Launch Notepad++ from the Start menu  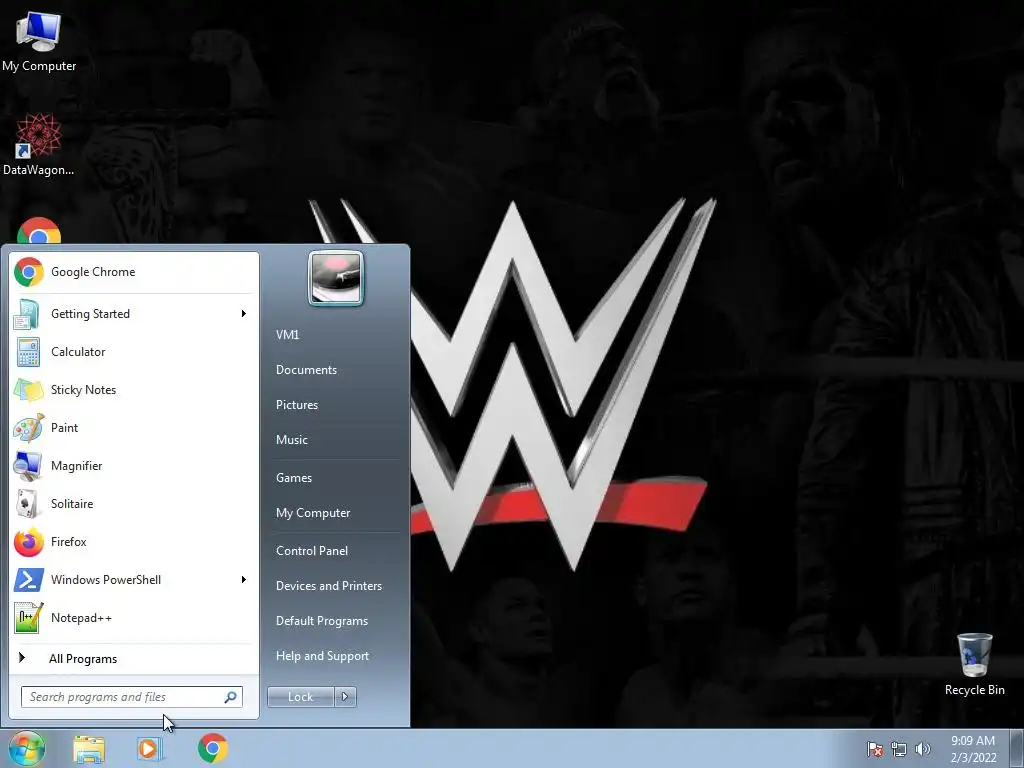click(x=134, y=618)
